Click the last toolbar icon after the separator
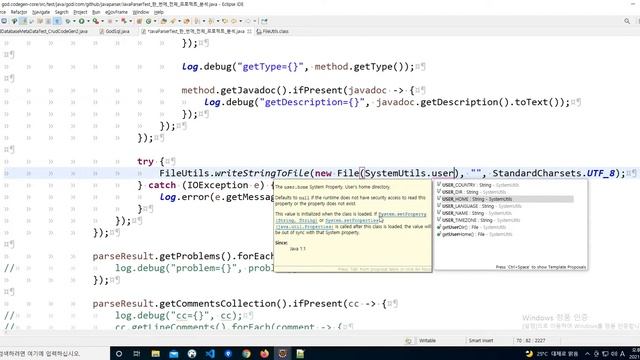Screen dimensions: 640x360 coord(264,21)
